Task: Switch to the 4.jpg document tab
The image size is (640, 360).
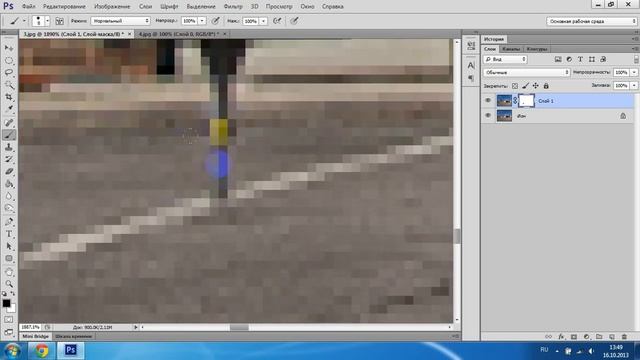Action: (179, 34)
